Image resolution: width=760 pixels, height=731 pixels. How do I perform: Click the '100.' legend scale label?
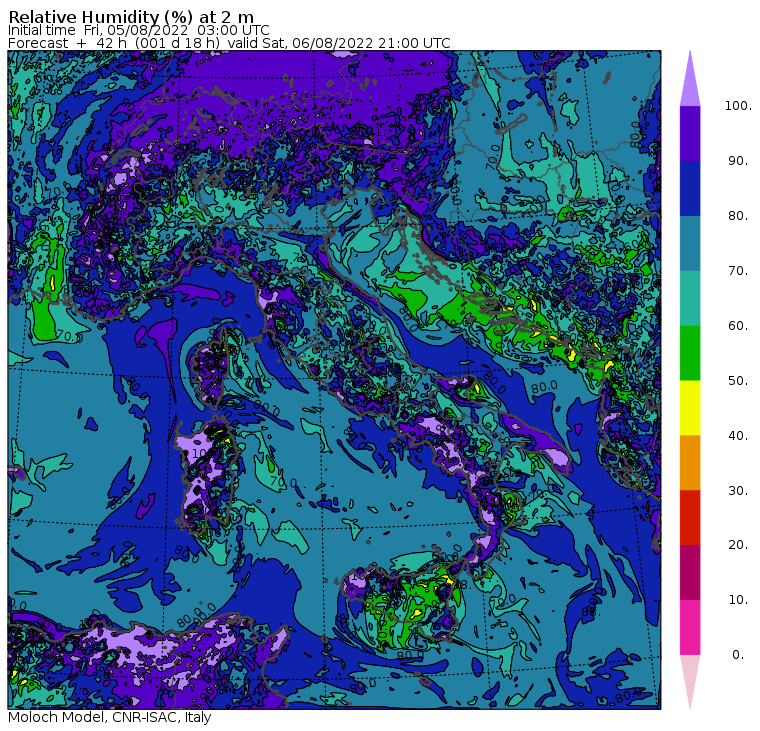[738, 106]
